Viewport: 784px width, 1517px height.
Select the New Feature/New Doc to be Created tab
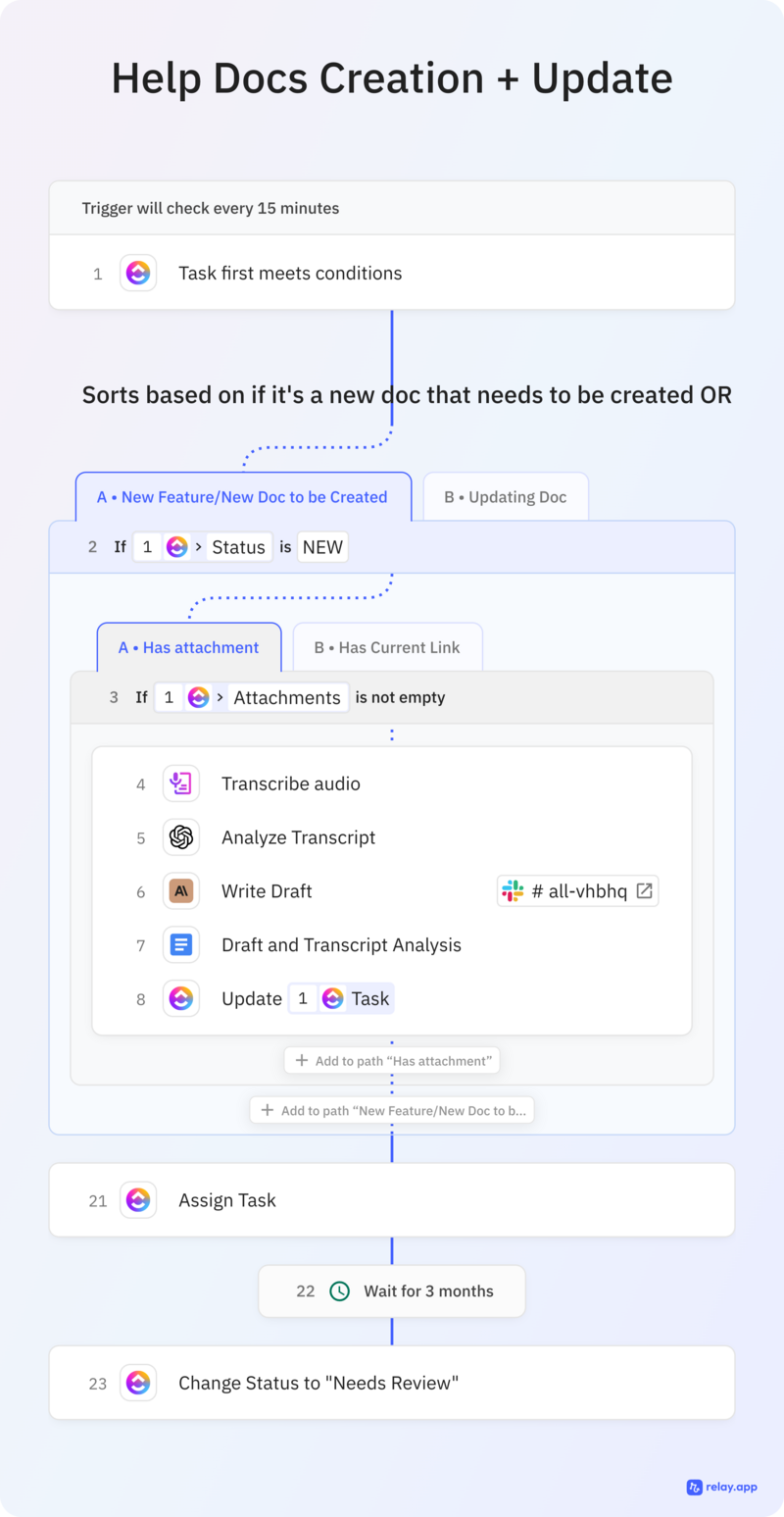242,497
